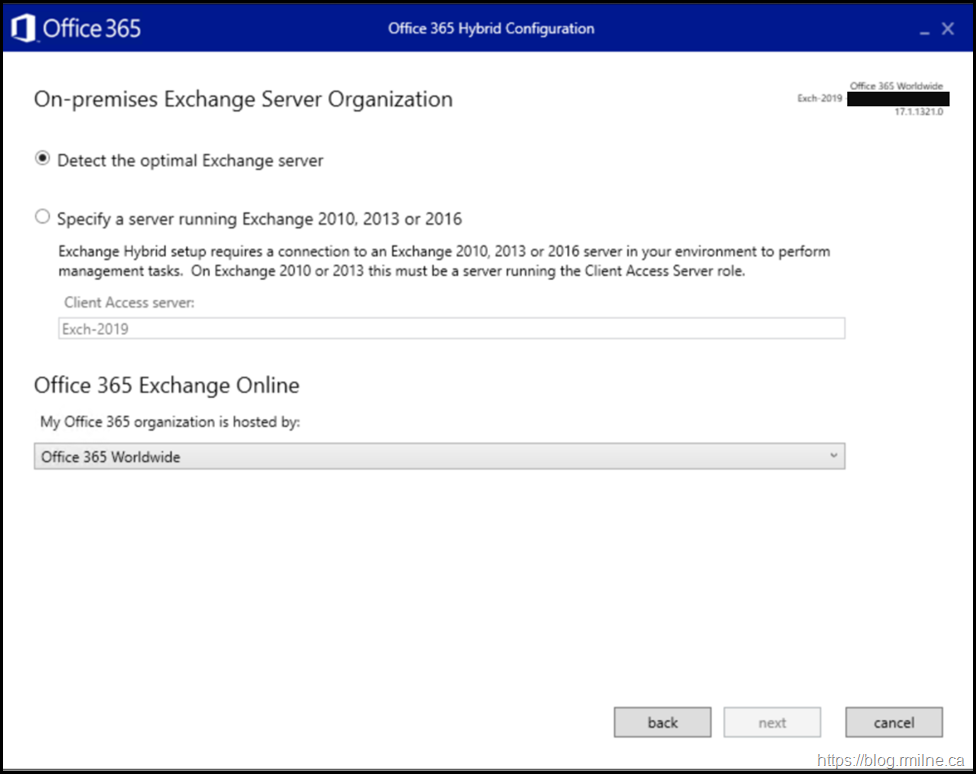Click the blog.rmilne.ca watermark link
Screen dimensions: 976x774
click(891, 759)
